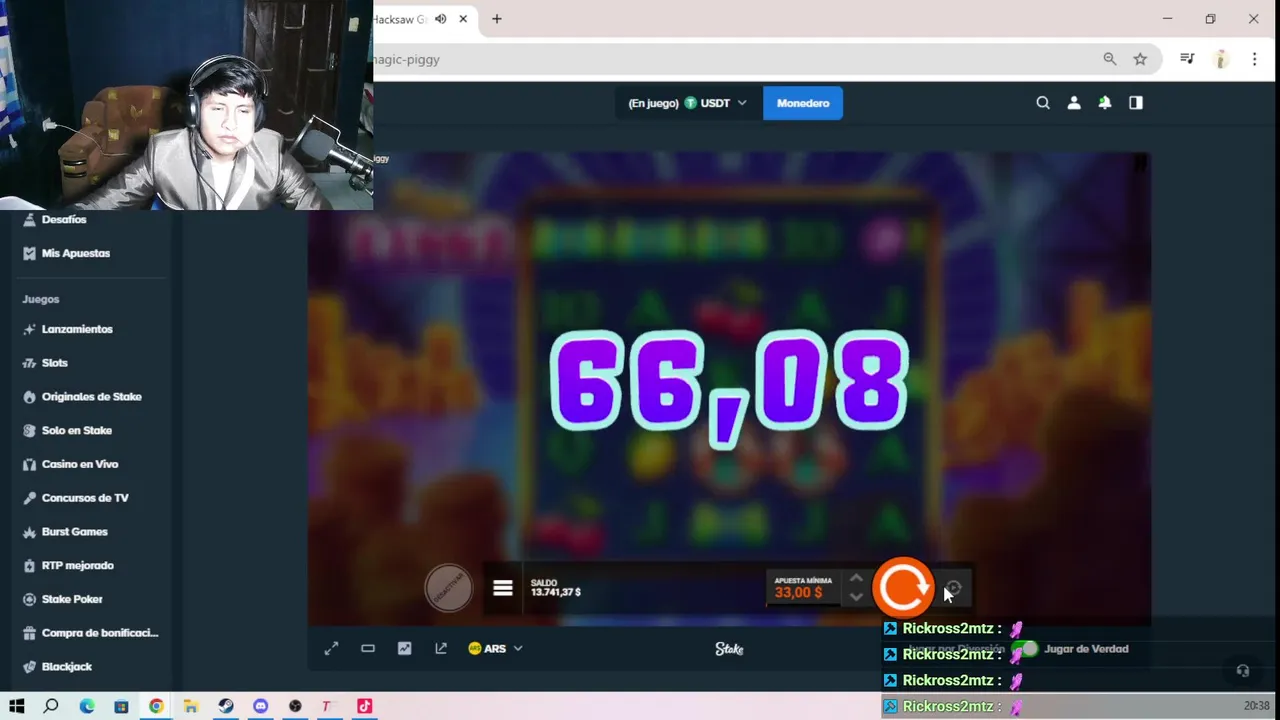Open live stats chart icon
Viewport: 1280px width, 720px height.
404,649
